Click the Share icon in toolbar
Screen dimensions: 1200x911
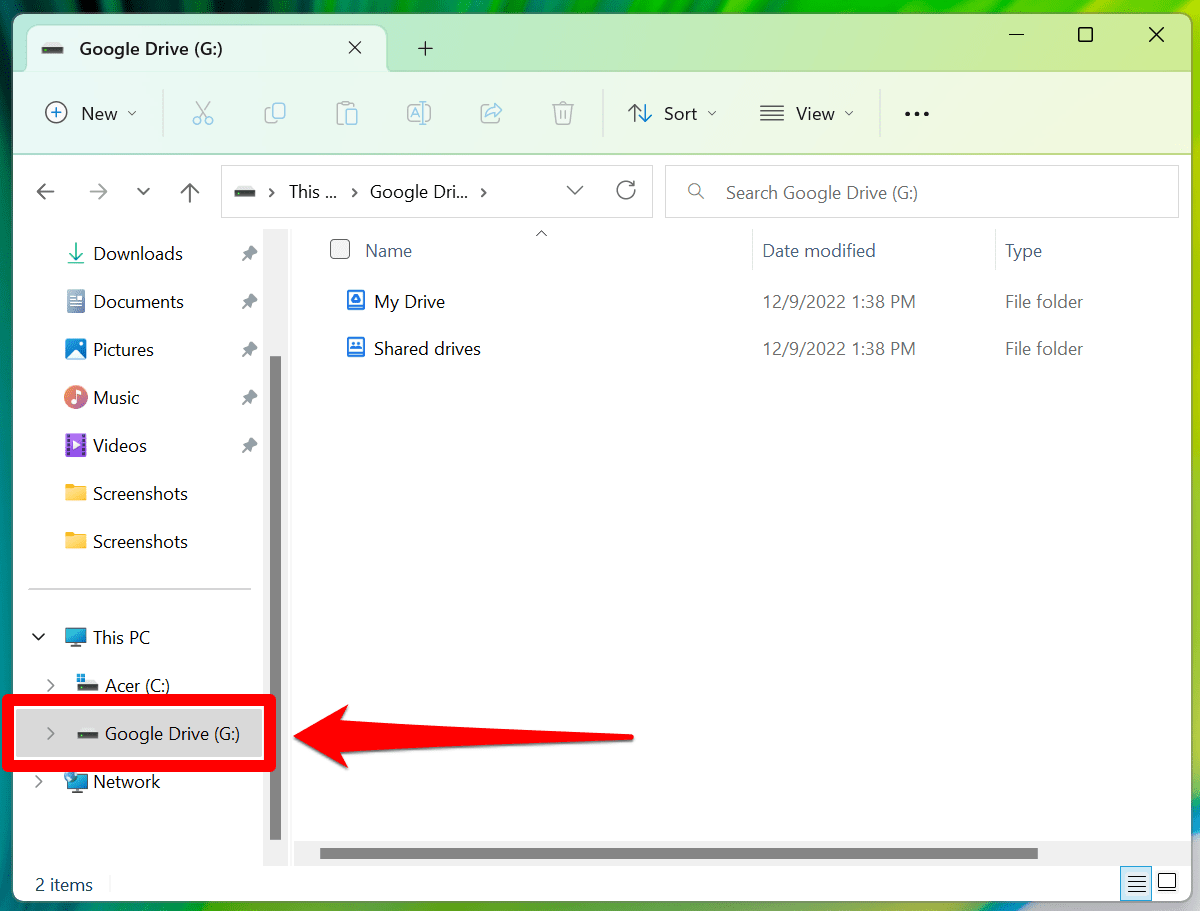[x=491, y=113]
